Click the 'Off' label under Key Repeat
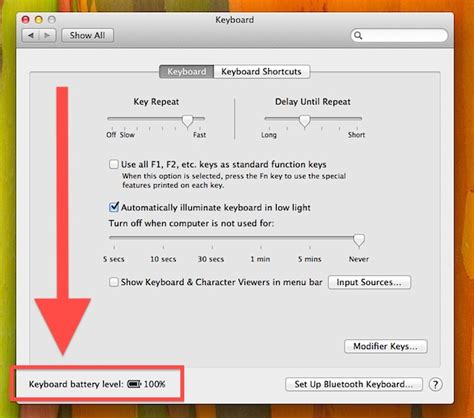The height and width of the screenshot is (418, 474). click(111, 135)
